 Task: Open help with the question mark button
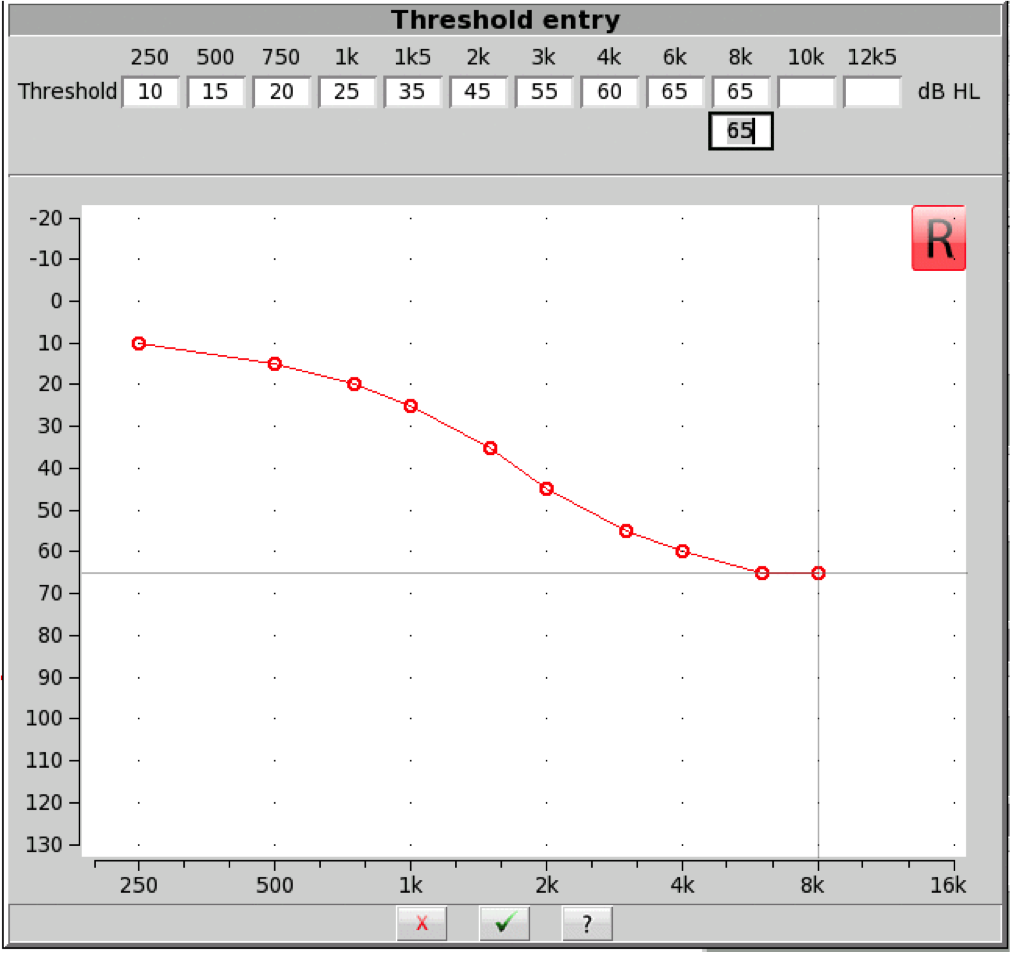(x=587, y=923)
